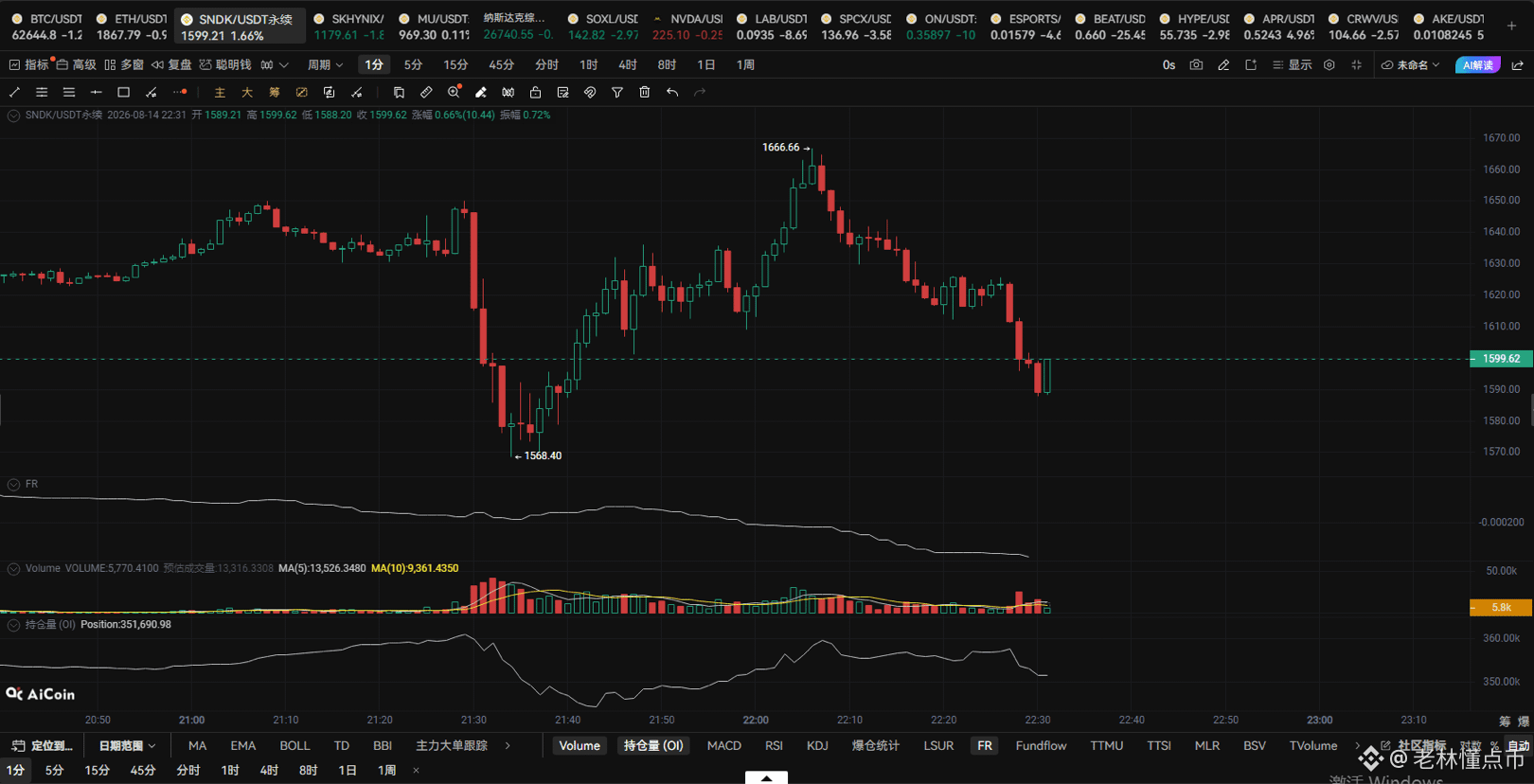Select the 1日 timeframe in top bar
Viewport: 1534px width, 784px height.
[706, 65]
